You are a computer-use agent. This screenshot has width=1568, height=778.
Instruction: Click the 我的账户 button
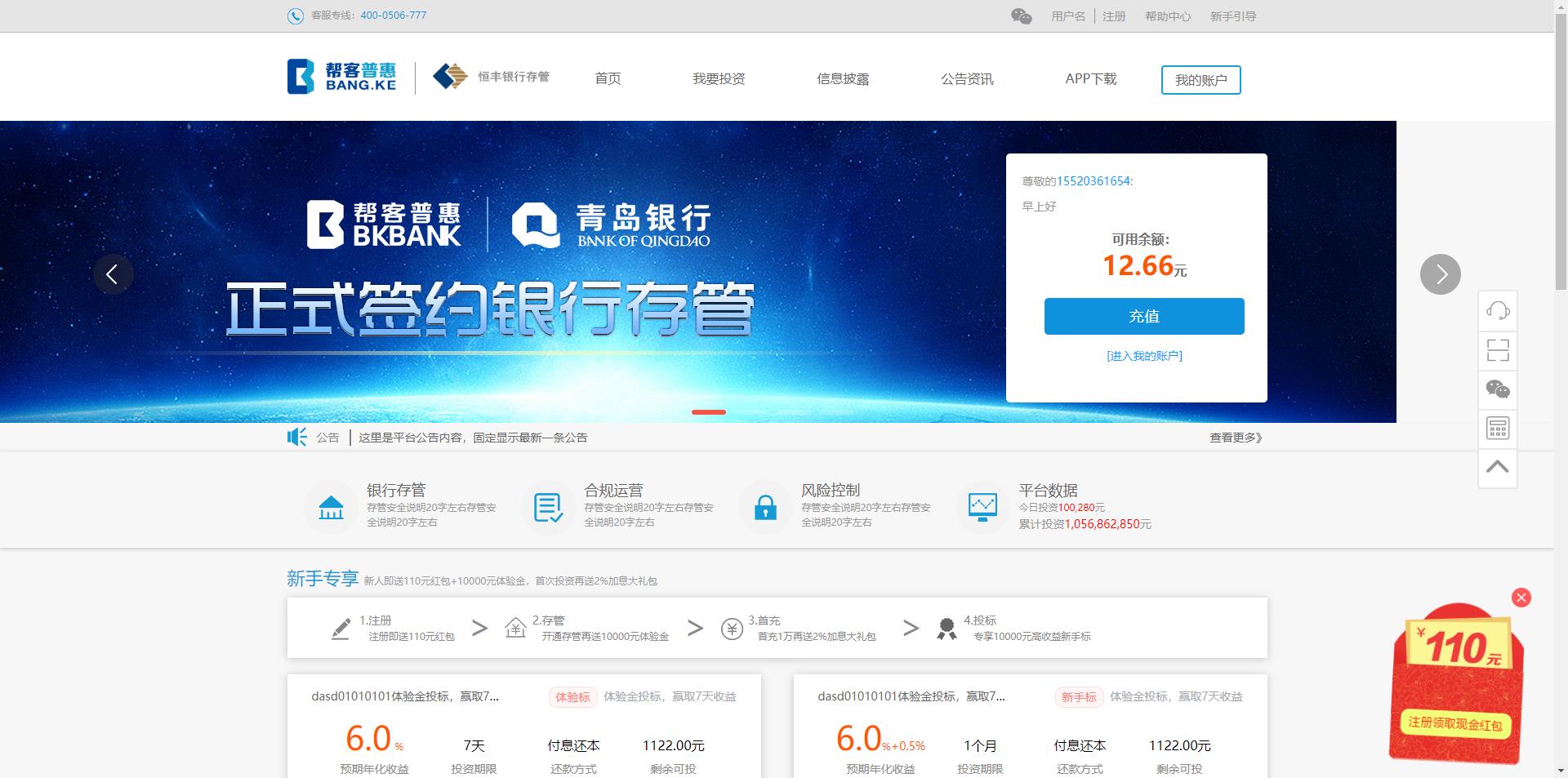pyautogui.click(x=1201, y=80)
